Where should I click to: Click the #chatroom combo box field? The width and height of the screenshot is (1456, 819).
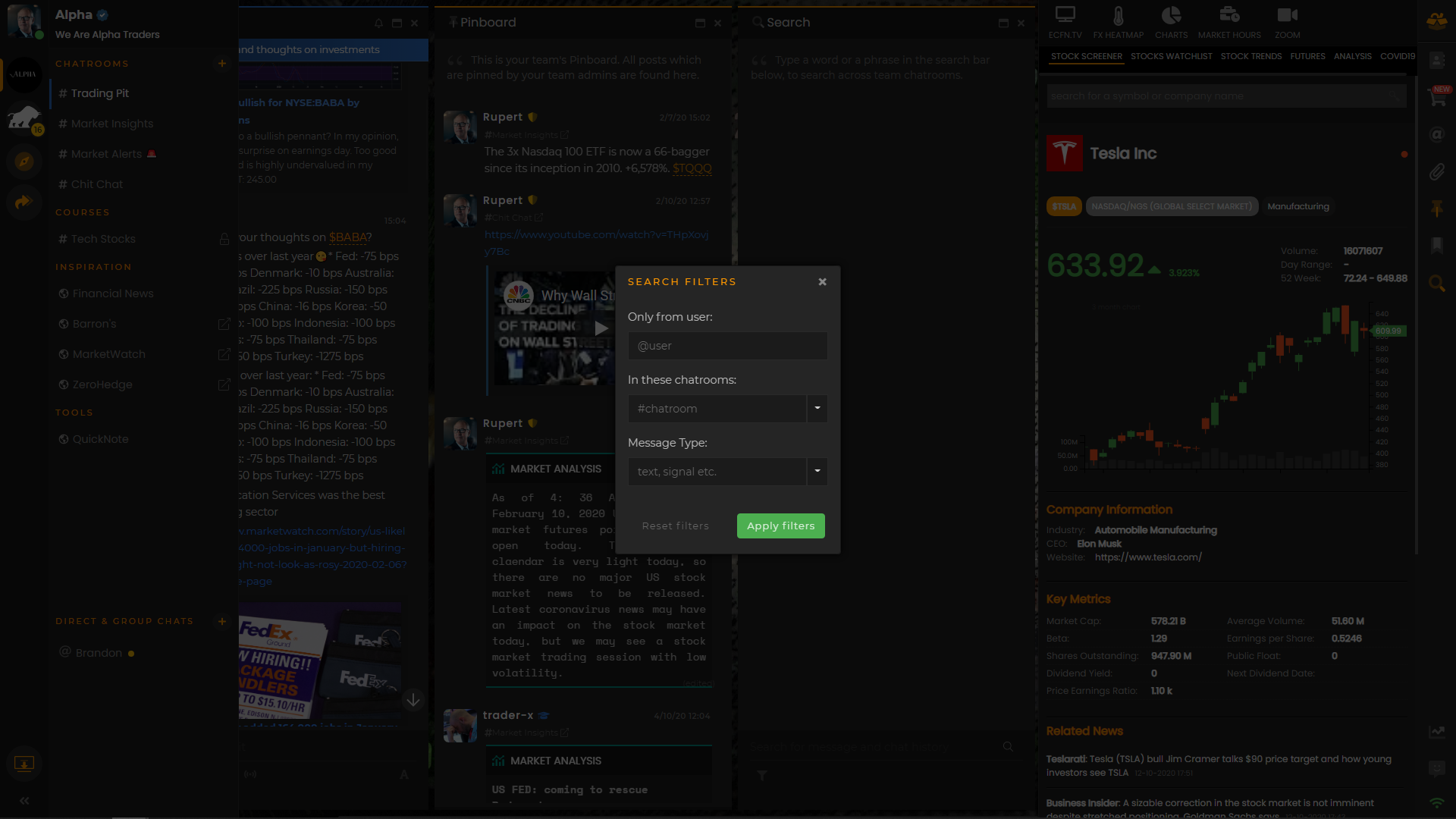(717, 409)
